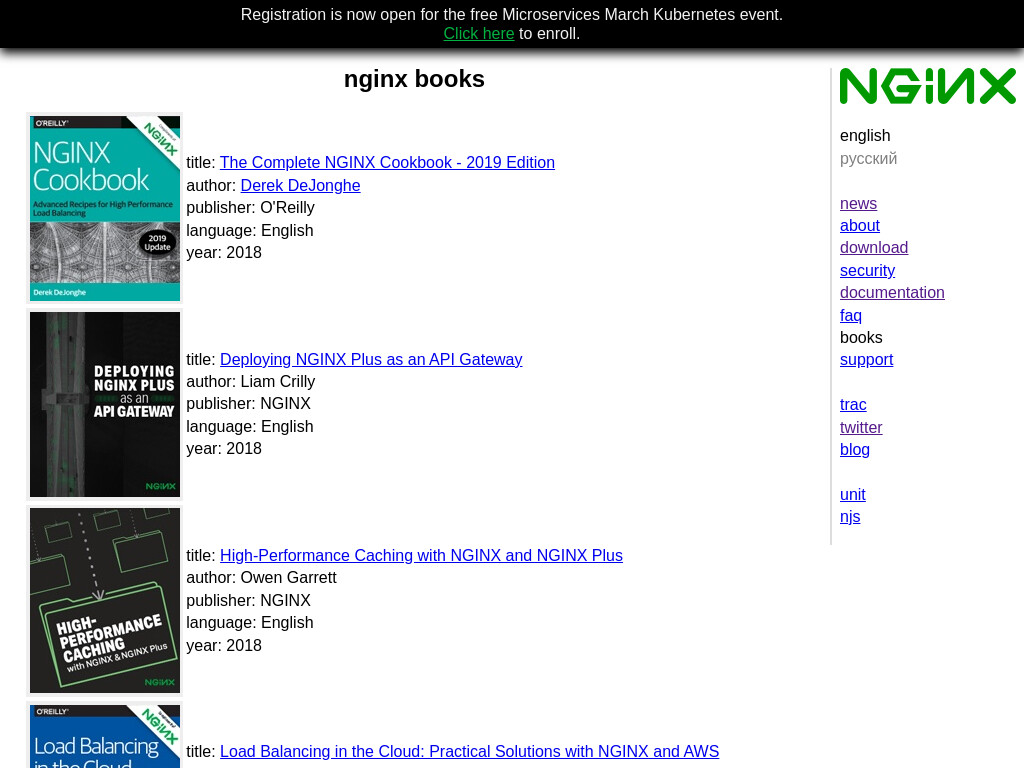Click the 'author: Owen Garrett' text
Screen dimensions: 1024x768
(x=261, y=577)
